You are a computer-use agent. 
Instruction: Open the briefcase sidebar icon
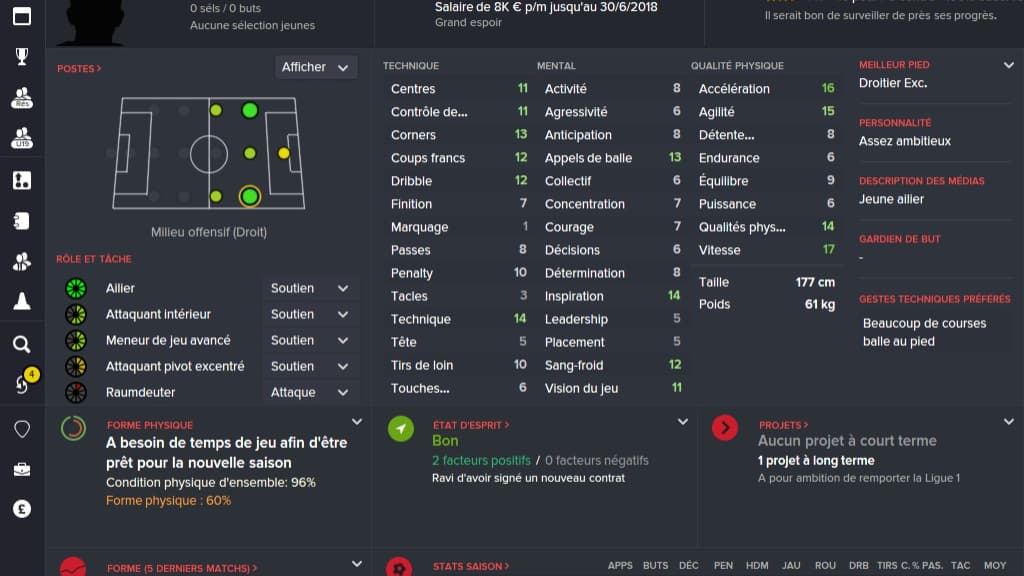point(22,470)
